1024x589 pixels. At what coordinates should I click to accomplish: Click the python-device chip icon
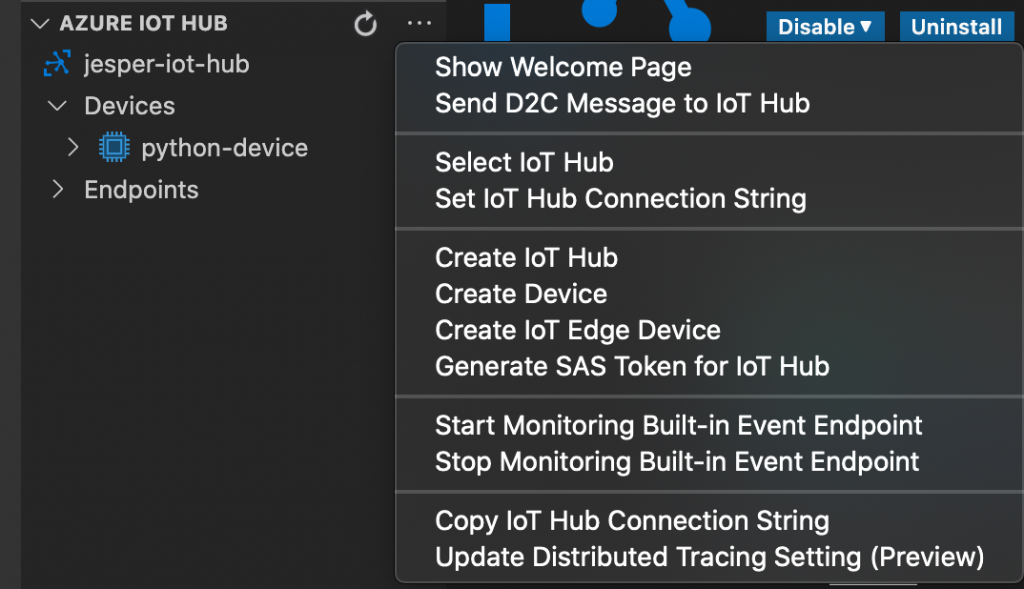(x=114, y=148)
